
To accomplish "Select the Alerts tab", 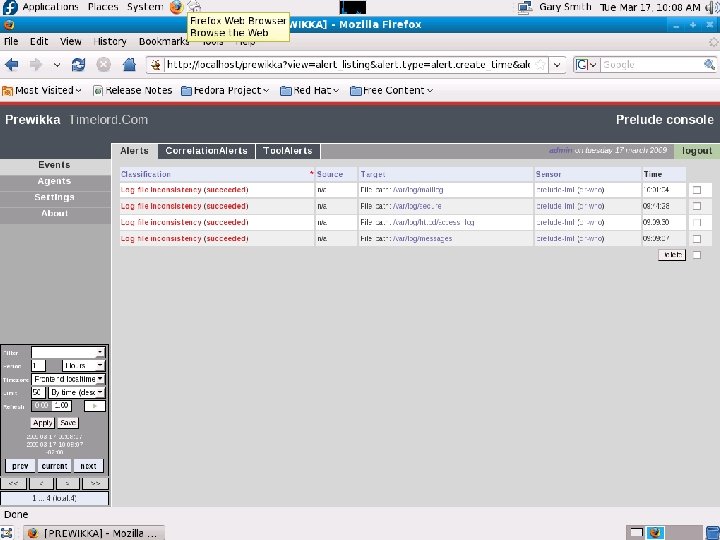I will [x=134, y=151].
